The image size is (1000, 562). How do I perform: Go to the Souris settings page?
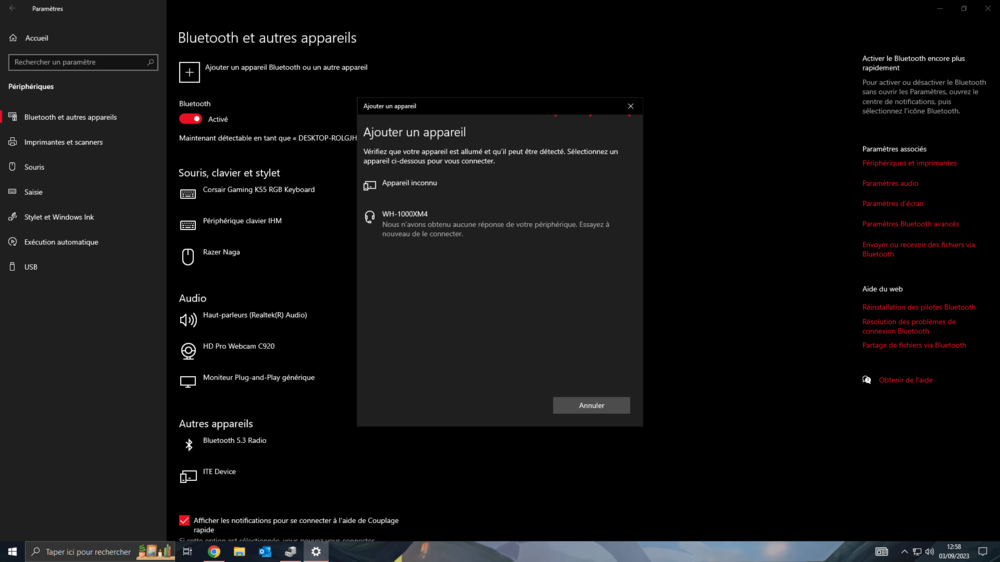tap(34, 167)
